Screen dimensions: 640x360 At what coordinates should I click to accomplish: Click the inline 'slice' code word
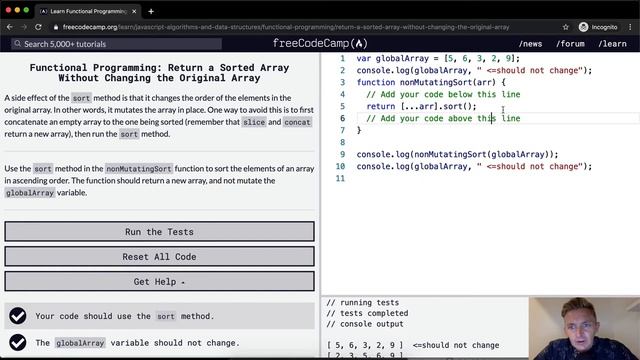pyautogui.click(x=254, y=122)
